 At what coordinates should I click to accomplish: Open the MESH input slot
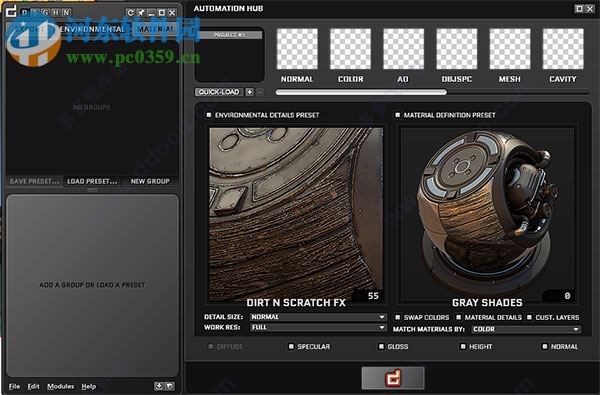coord(510,49)
